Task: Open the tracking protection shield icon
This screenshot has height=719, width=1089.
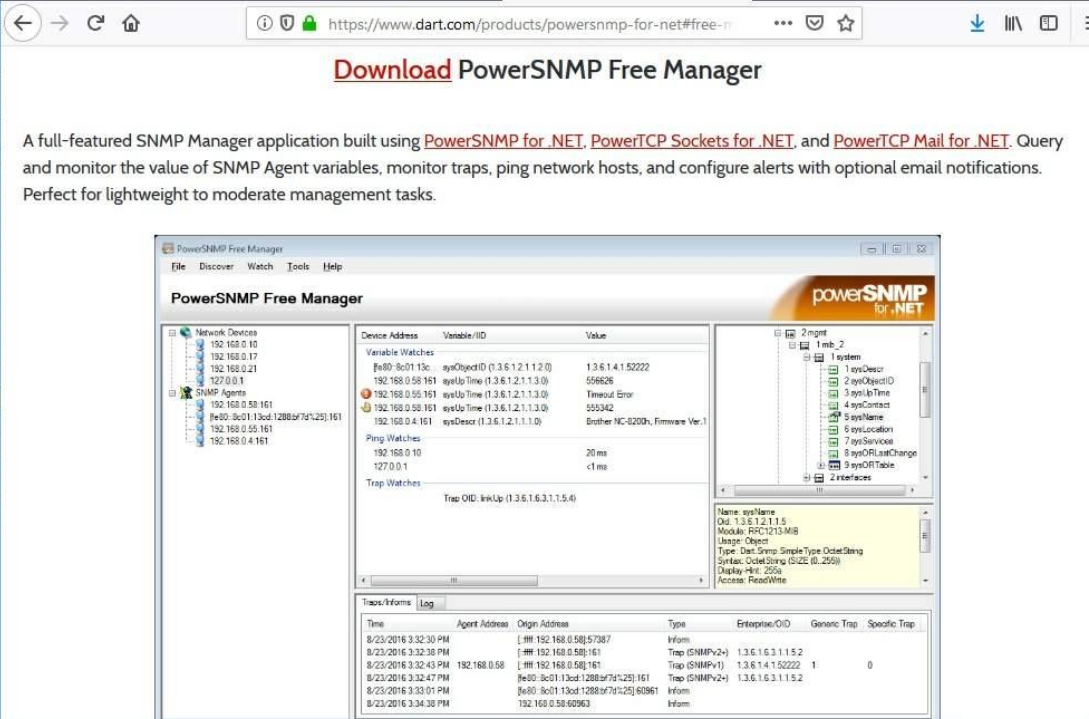Action: click(x=287, y=23)
